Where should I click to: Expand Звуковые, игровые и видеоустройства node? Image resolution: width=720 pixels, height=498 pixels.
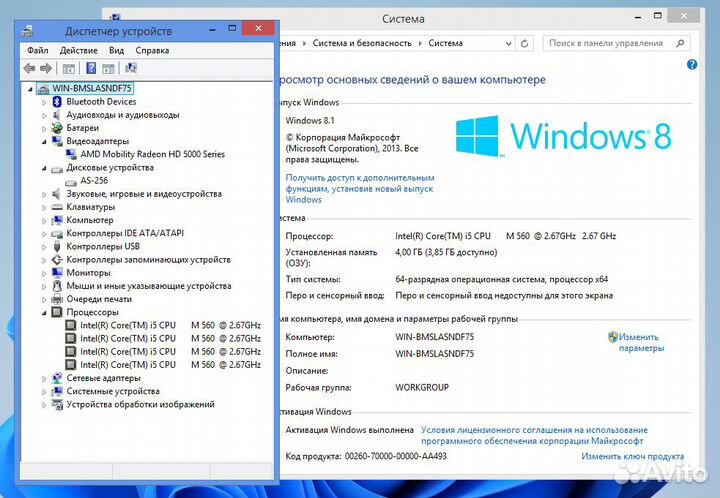(45, 195)
